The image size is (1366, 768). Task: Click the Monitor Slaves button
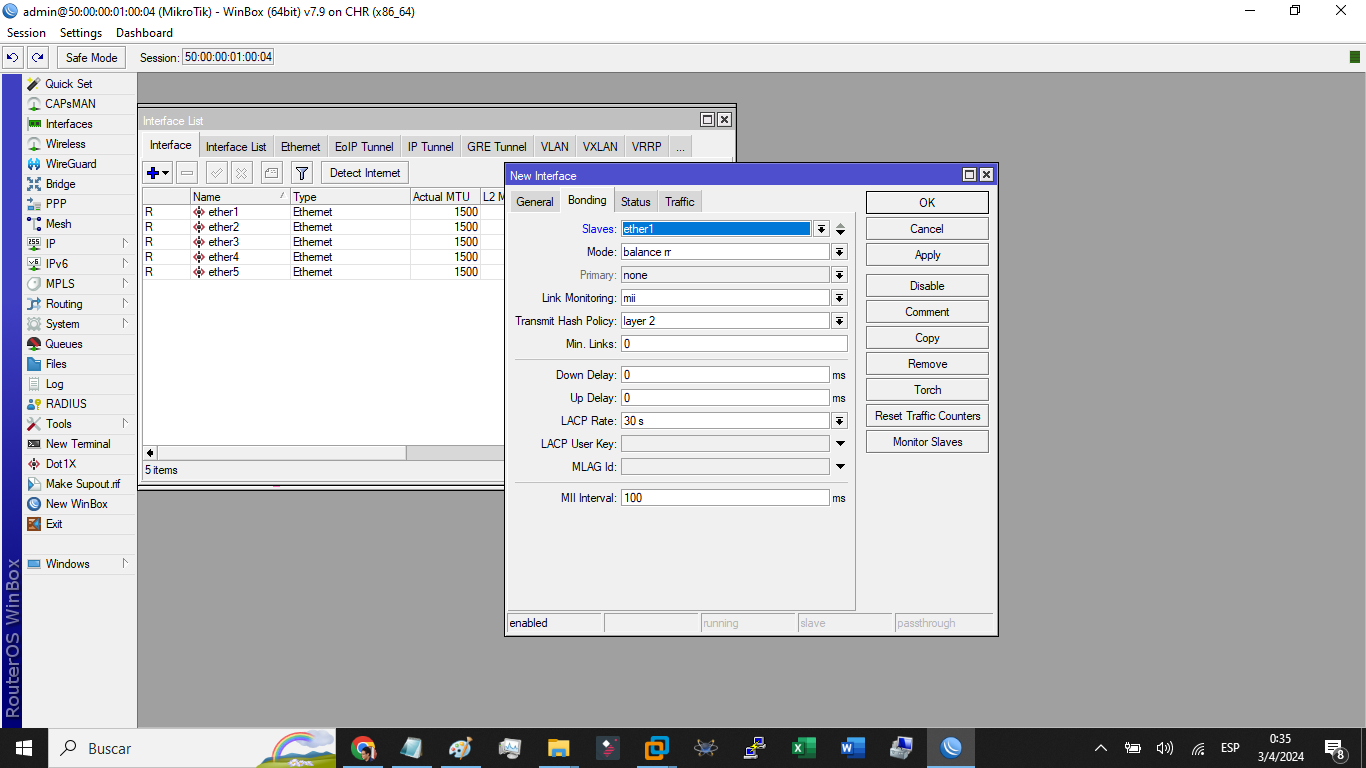click(x=927, y=442)
